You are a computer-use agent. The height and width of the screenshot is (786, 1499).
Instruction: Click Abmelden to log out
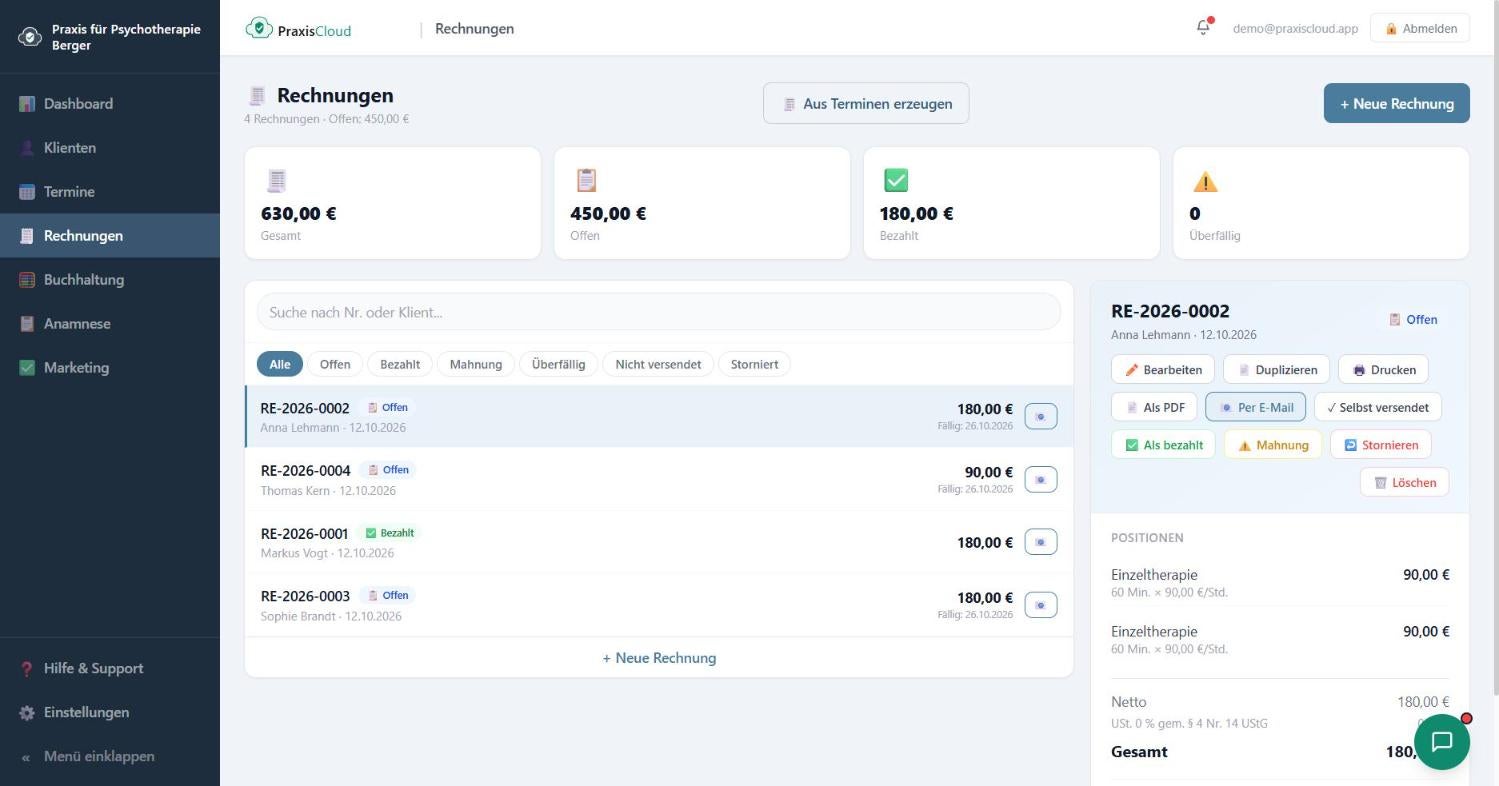point(1420,28)
